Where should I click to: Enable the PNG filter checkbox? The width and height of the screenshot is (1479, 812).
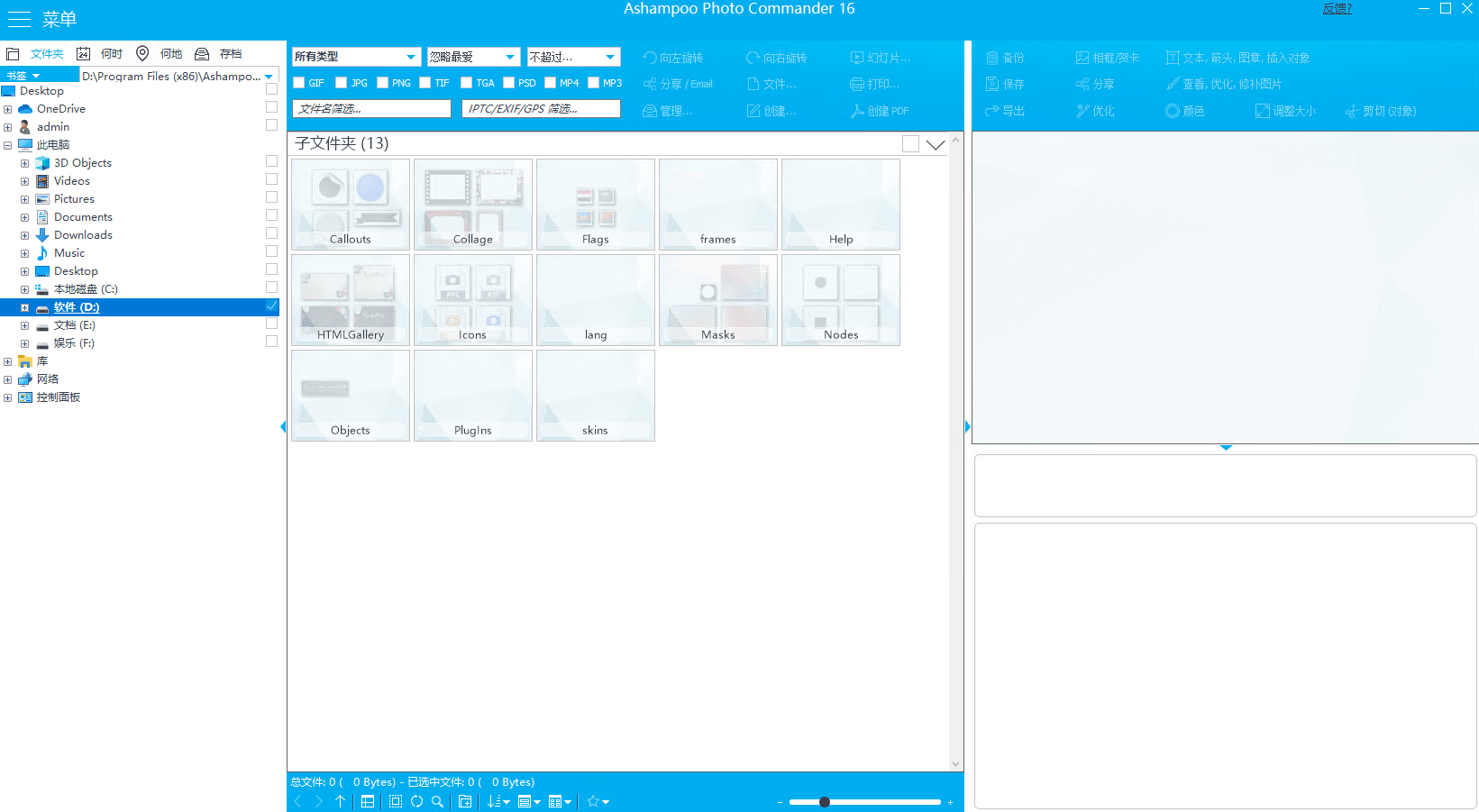coord(383,83)
